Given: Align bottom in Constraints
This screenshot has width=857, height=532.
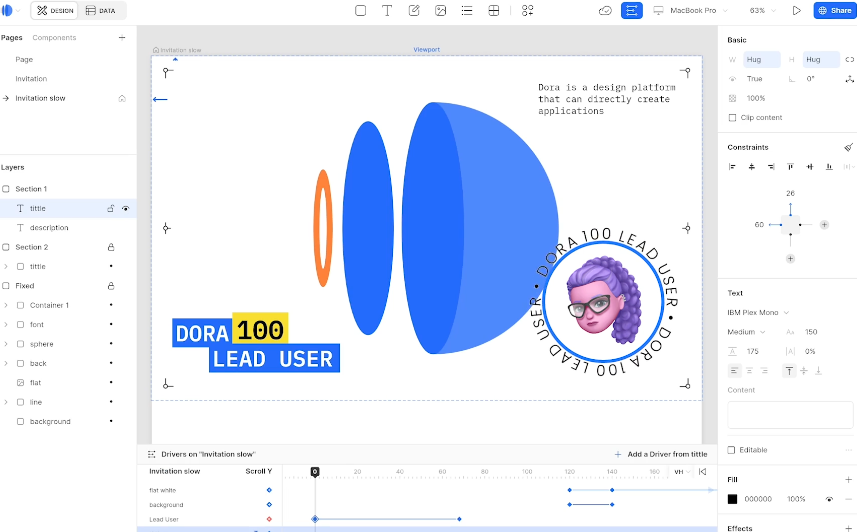Looking at the screenshot, I should [829, 167].
